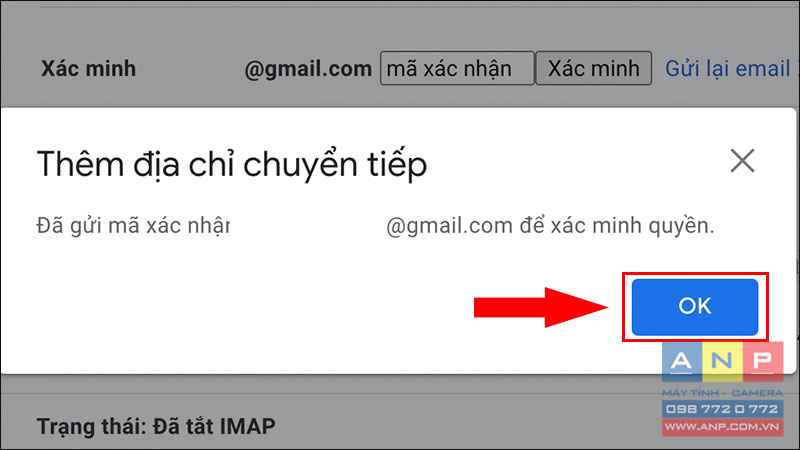Focus the mã xác nhận input field
This screenshot has width=800, height=450.
457,68
